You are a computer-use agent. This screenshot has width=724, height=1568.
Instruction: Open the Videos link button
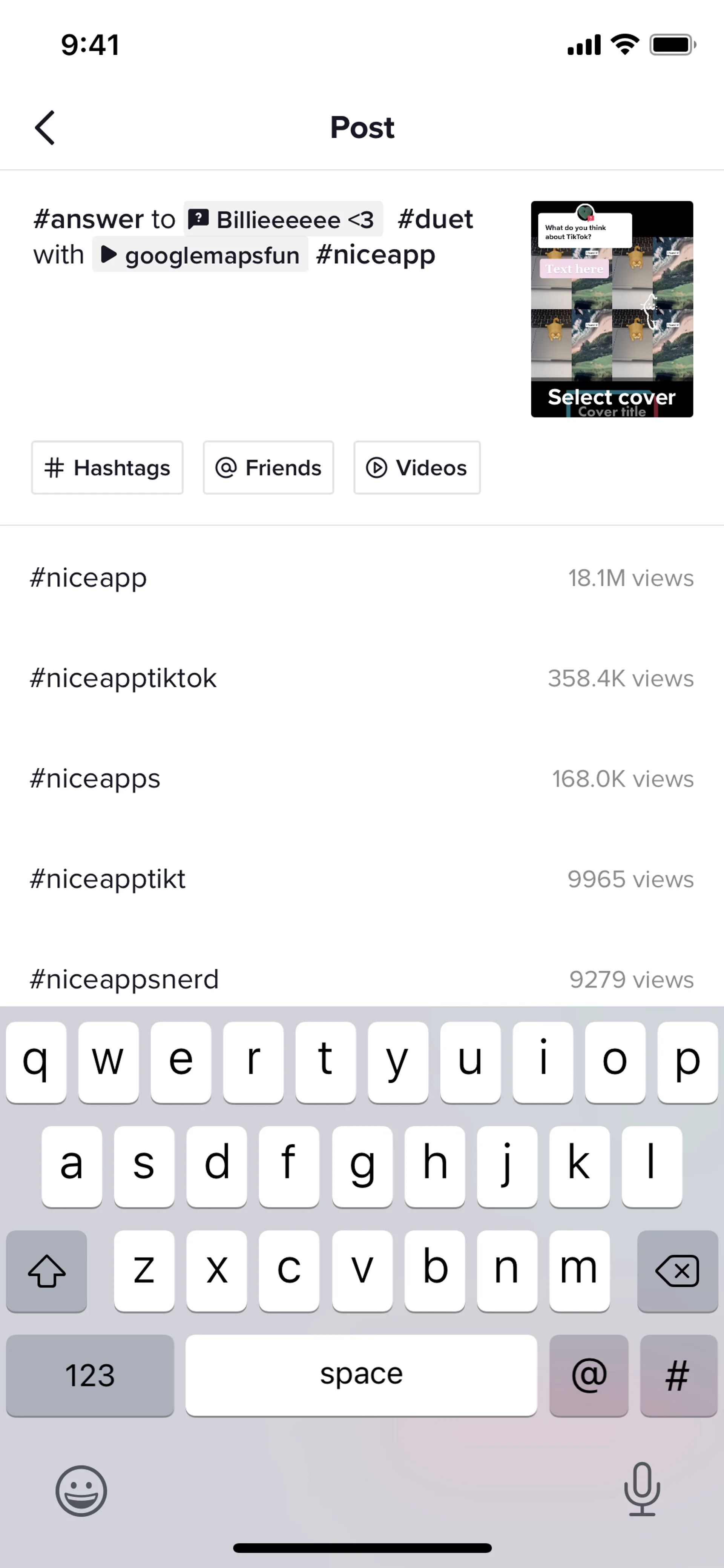coord(417,467)
